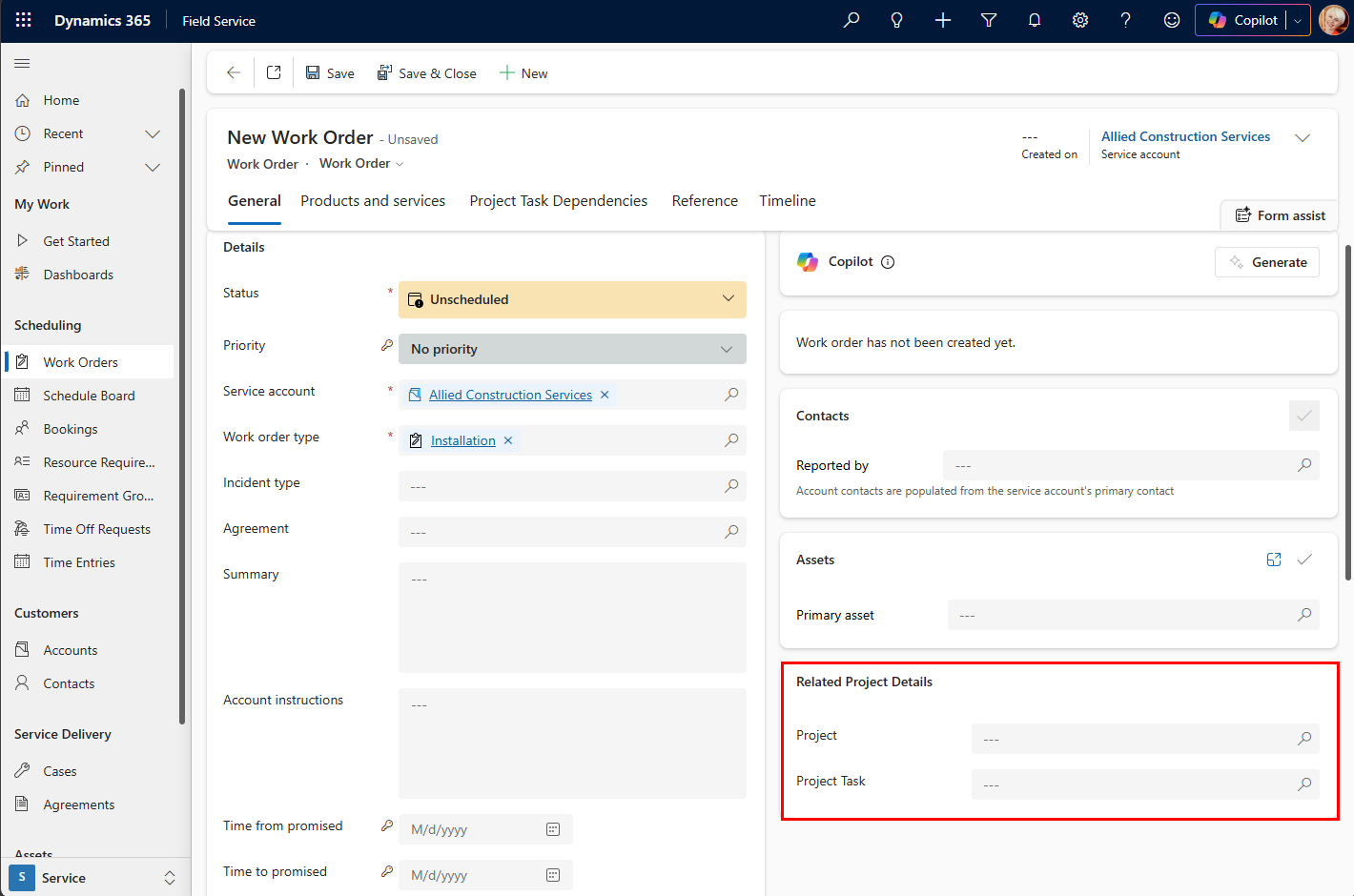Switch to the General tab

[255, 201]
